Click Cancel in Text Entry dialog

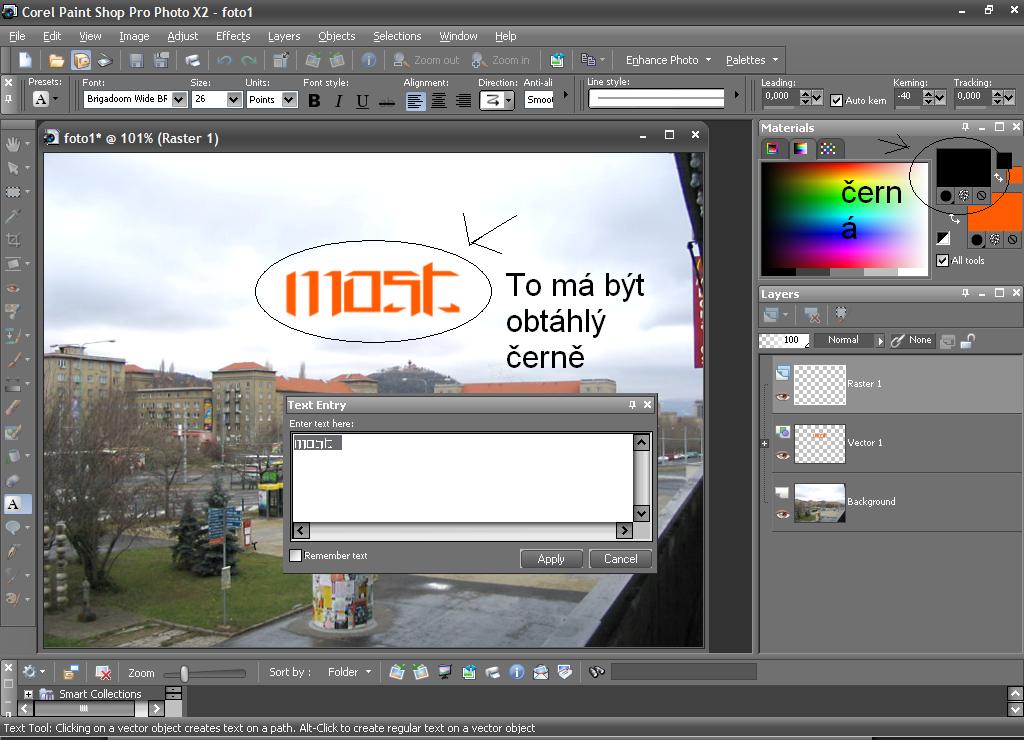[620, 559]
